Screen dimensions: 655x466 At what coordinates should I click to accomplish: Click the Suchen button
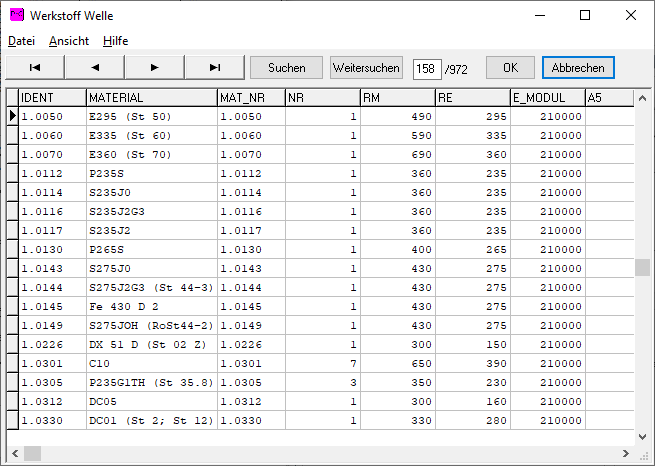(x=287, y=67)
